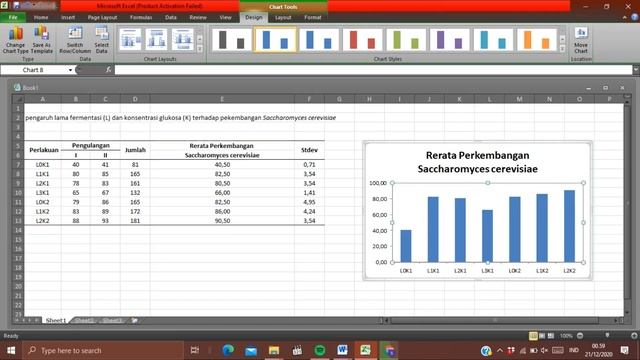Switch to Word from taskbar
Screen dimensions: 640x360
pyautogui.click(x=342, y=350)
